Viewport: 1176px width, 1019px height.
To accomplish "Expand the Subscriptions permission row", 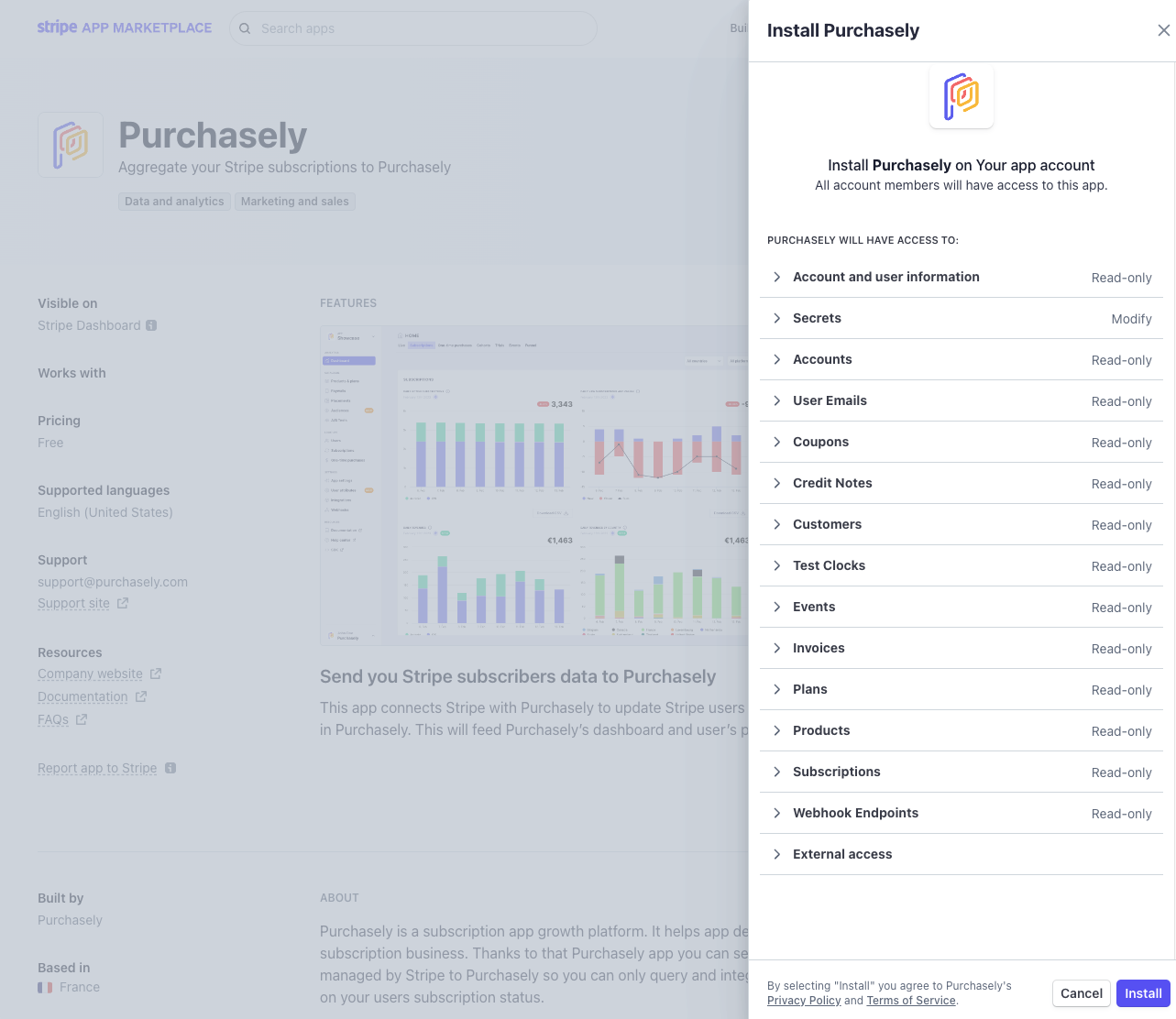I will coord(961,772).
